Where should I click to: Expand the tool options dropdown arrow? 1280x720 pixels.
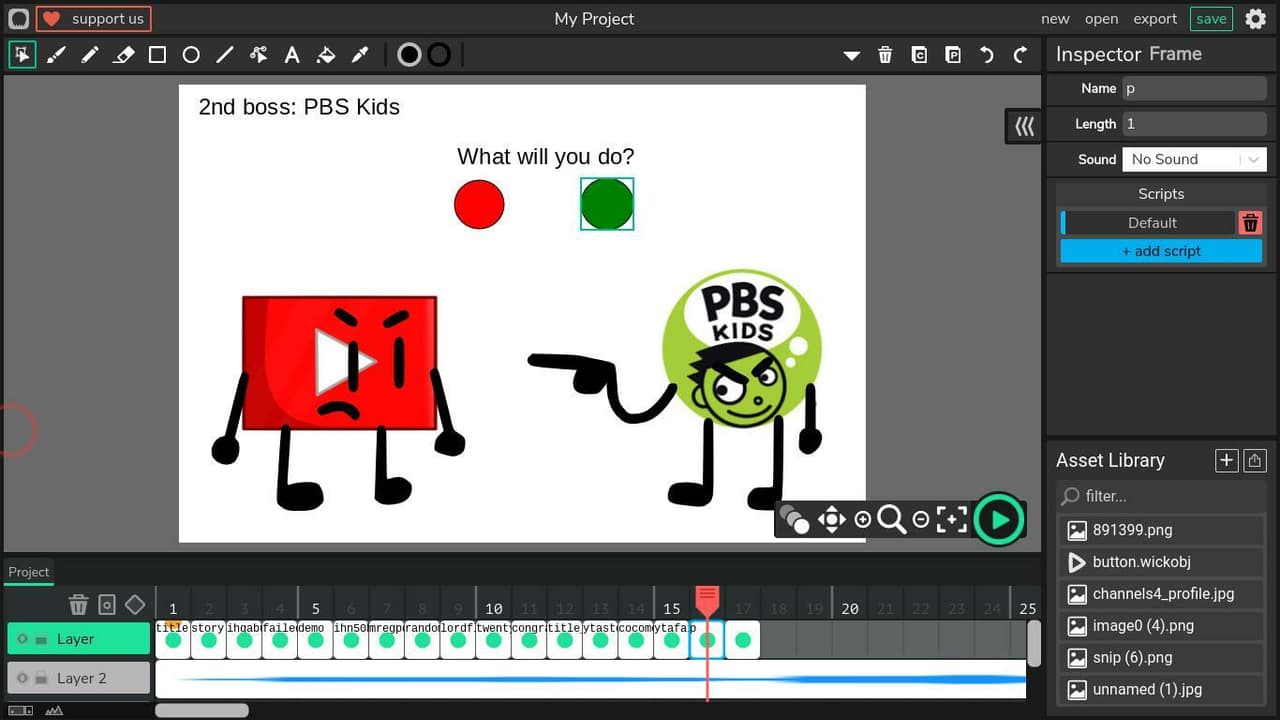point(851,56)
